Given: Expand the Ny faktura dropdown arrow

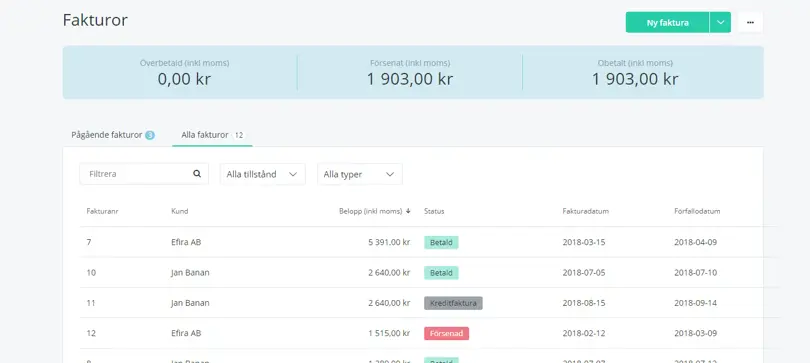Looking at the screenshot, I should 721,23.
